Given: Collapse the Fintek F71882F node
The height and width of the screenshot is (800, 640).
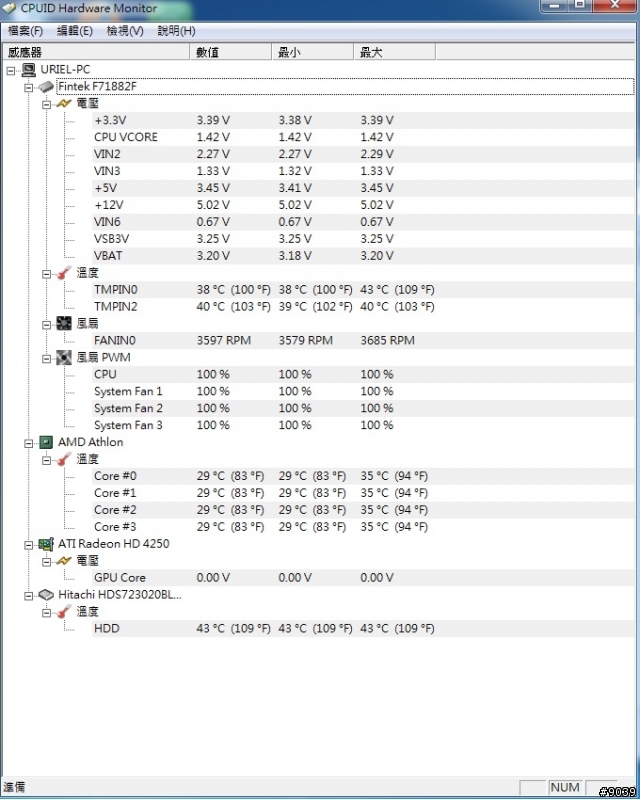Looking at the screenshot, I should tap(29, 88).
